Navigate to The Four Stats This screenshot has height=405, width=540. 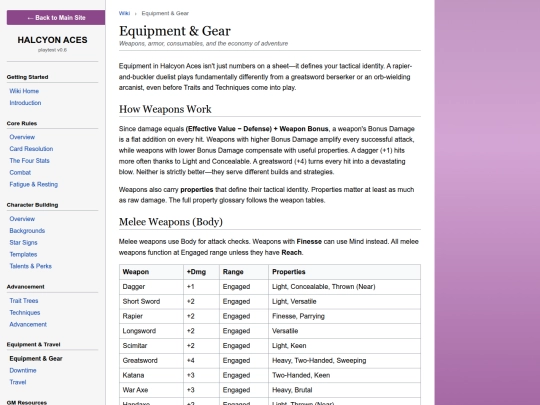click(29, 160)
